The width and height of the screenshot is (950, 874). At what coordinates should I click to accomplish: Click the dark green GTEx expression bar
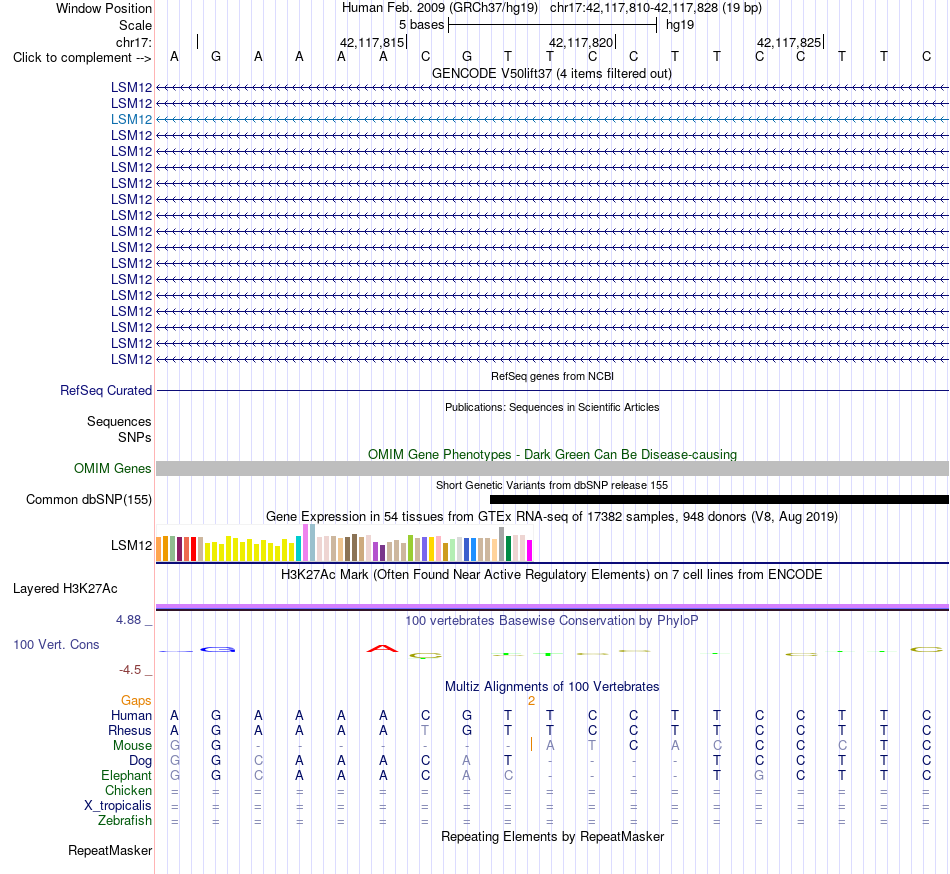point(508,548)
